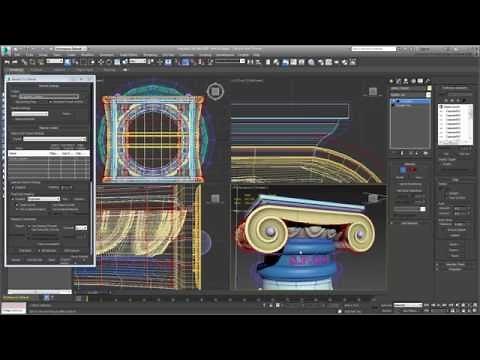The width and height of the screenshot is (480, 360).
Task: Click the Setup button beside Render Settings
Action: 66,114
